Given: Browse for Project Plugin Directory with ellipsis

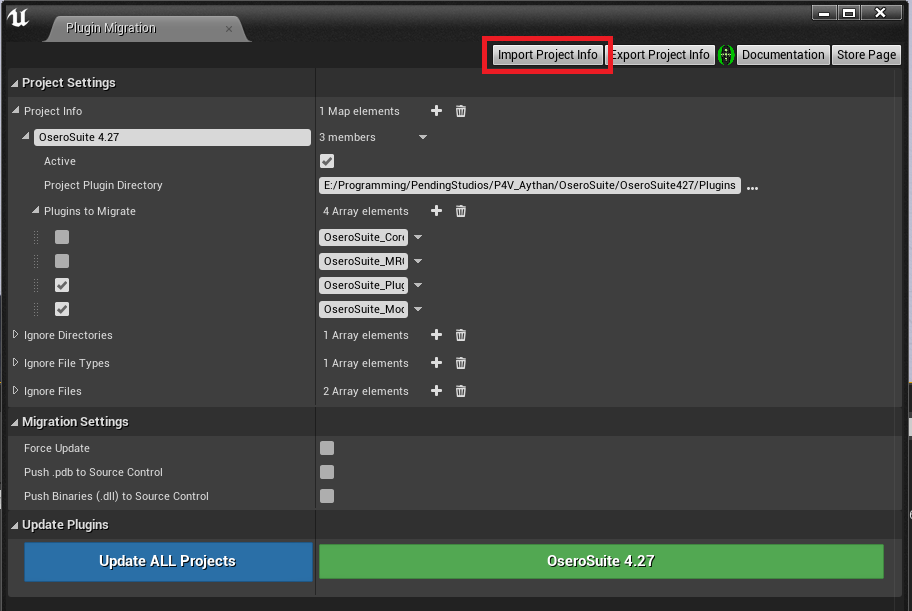Looking at the screenshot, I should tap(752, 188).
